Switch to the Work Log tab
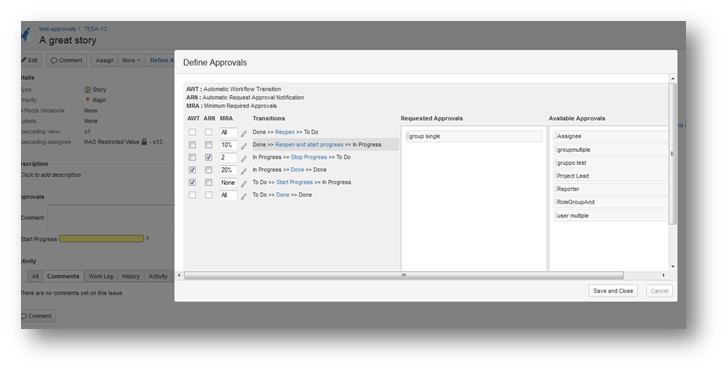The height and width of the screenshot is (371, 728). [101, 276]
